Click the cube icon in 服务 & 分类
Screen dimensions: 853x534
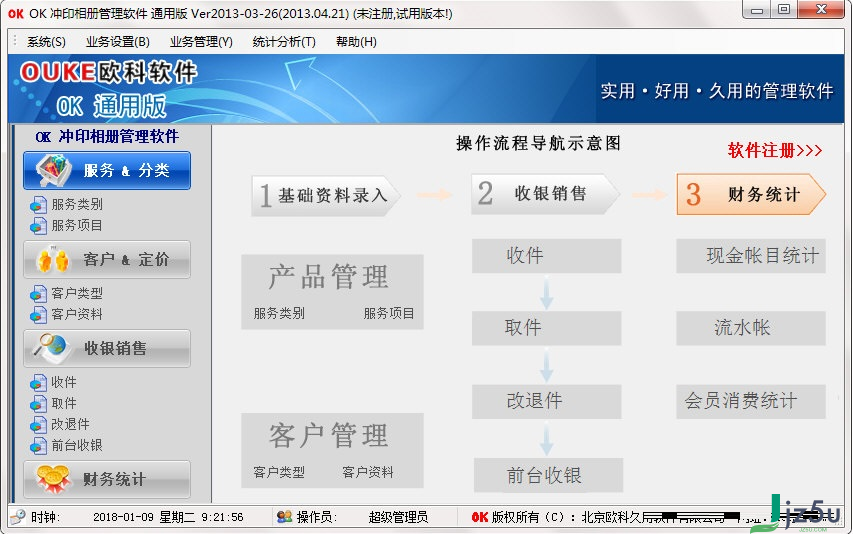tap(53, 170)
